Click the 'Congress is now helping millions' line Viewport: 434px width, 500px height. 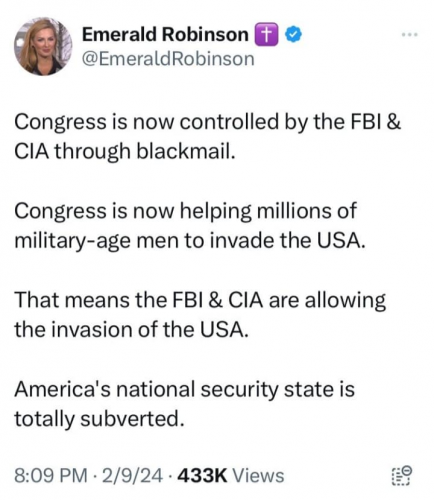tap(185, 212)
